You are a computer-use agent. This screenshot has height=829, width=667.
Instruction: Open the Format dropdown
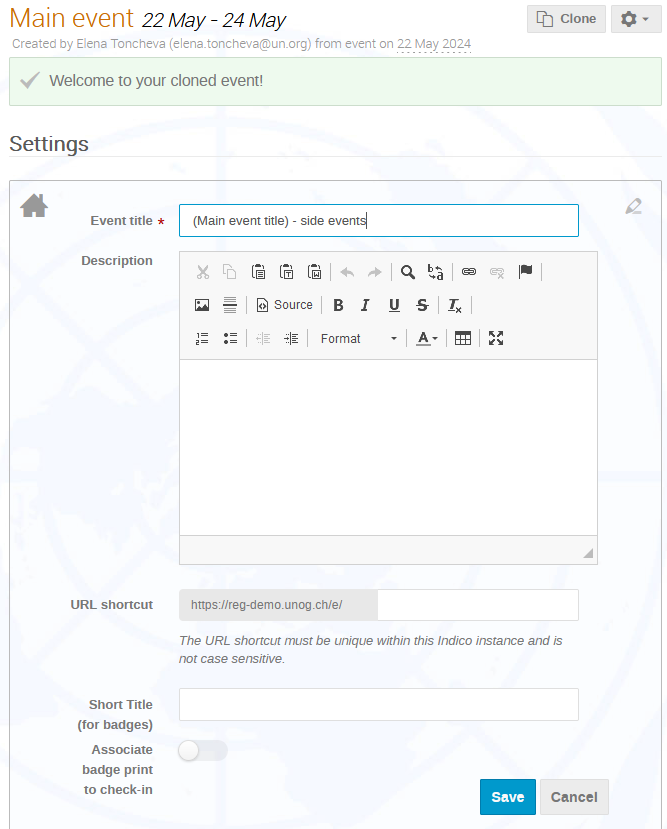(x=358, y=338)
